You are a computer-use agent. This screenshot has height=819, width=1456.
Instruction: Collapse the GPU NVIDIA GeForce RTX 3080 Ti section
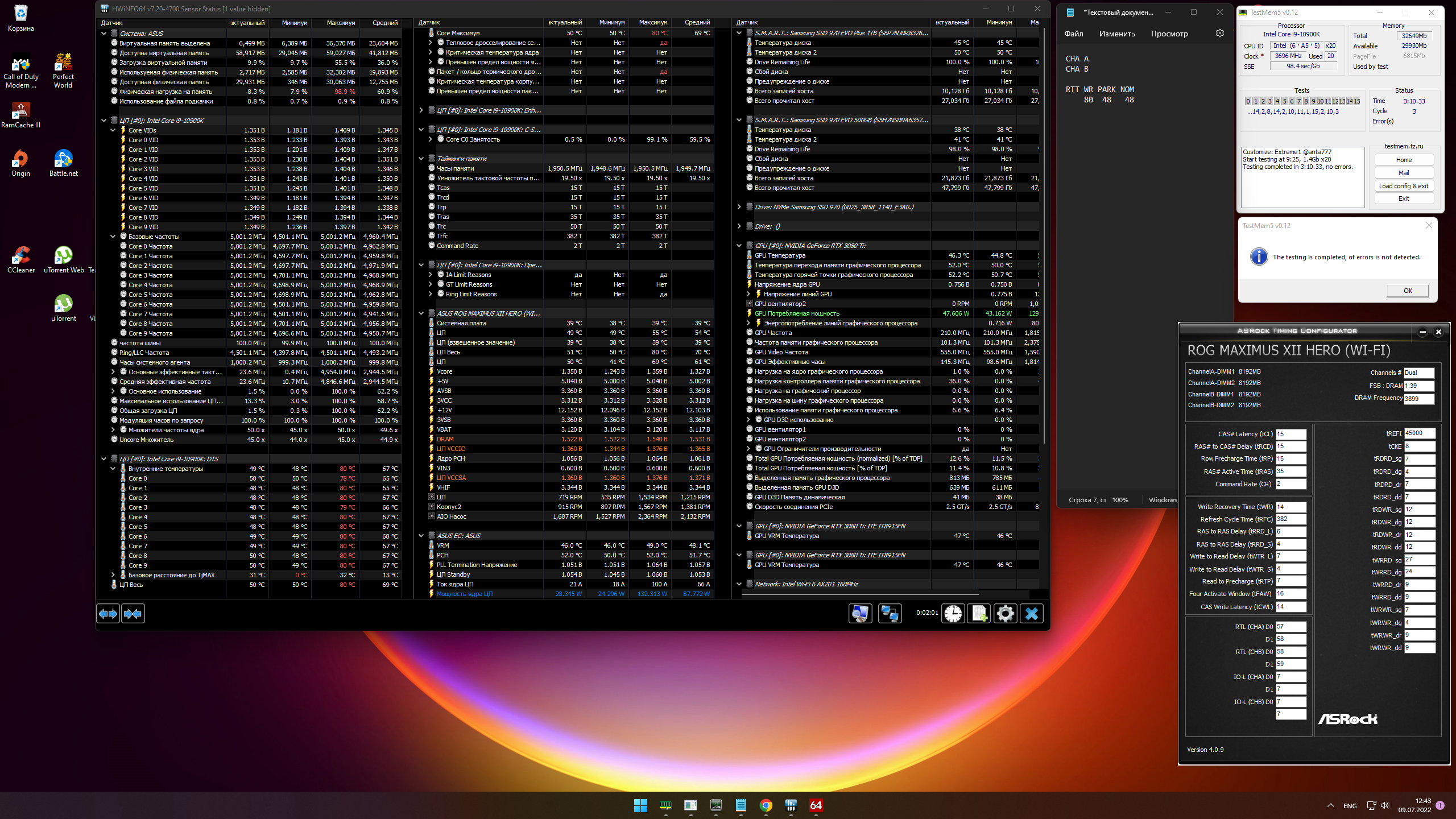tap(739, 246)
